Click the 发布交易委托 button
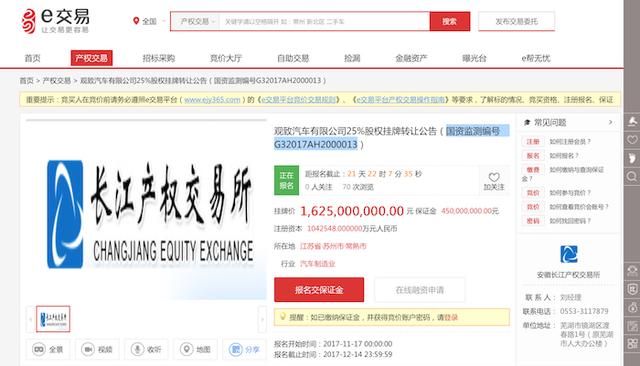This screenshot has width=640, height=366. point(516,21)
